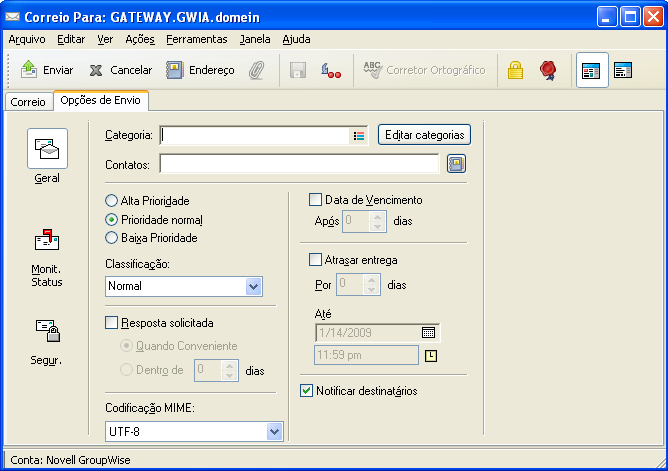This screenshot has width=668, height=471.
Task: Expand the Classificação Normal dropdown
Action: point(253,286)
